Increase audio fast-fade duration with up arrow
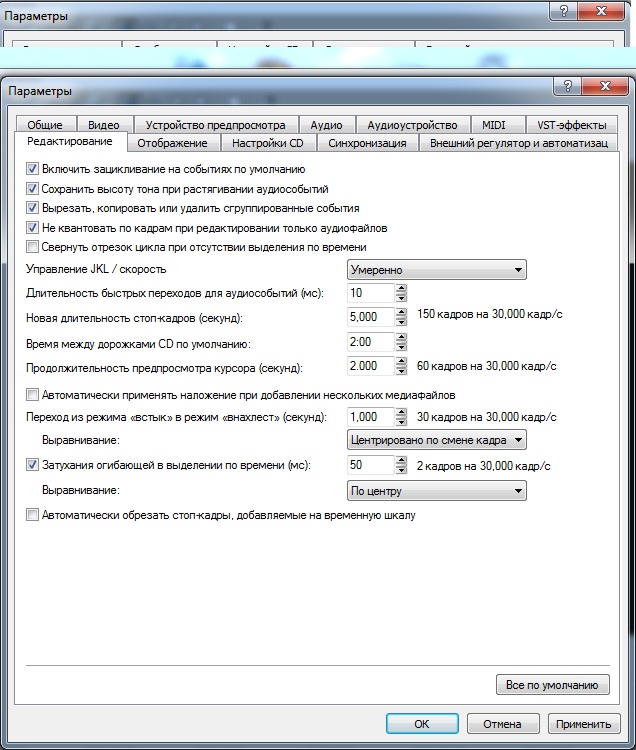636x750 pixels. point(401,288)
